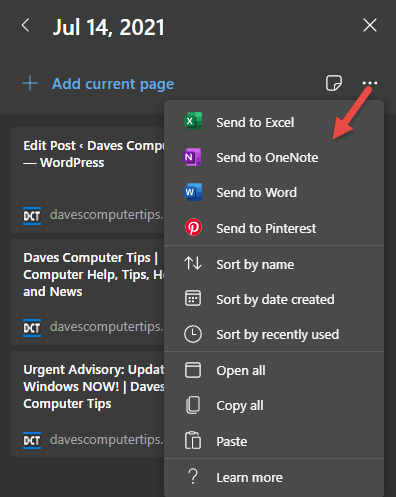Choose Send to Word

(x=274, y=192)
